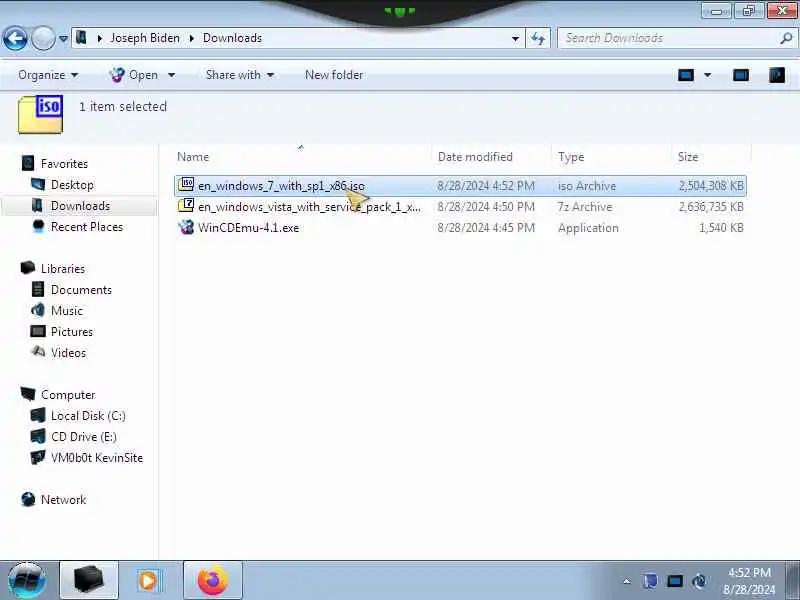The image size is (800, 600).
Task: Sort by the Date modified column
Action: coord(475,157)
